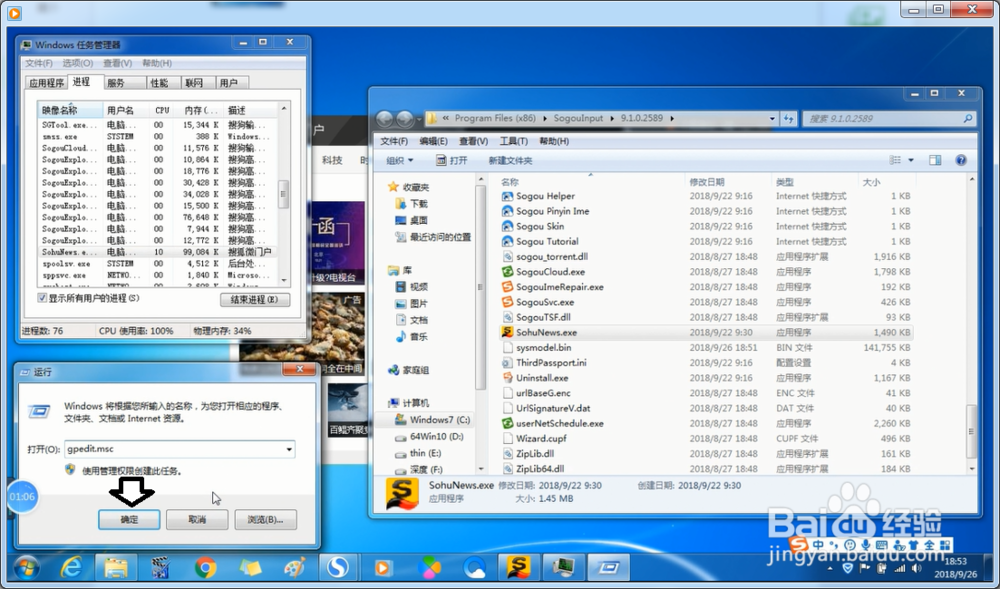Screen dimensions: 1000x589
Task: Sort processes by 内存 column header
Action: tap(200, 110)
